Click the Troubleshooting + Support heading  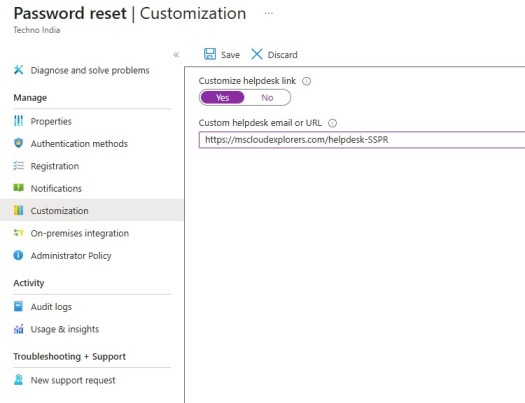pyautogui.click(x=70, y=356)
